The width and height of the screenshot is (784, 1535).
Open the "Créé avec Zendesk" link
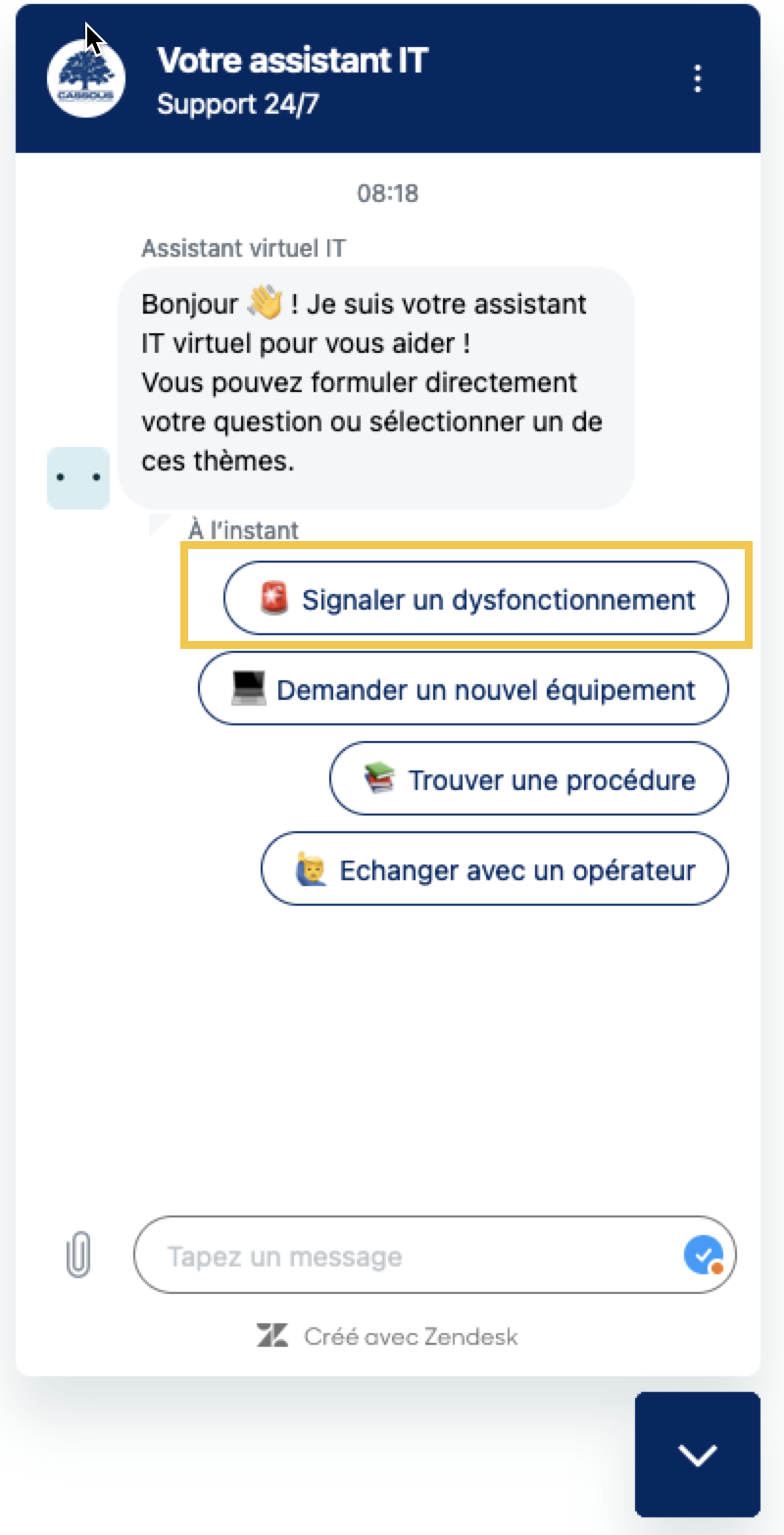410,1336
